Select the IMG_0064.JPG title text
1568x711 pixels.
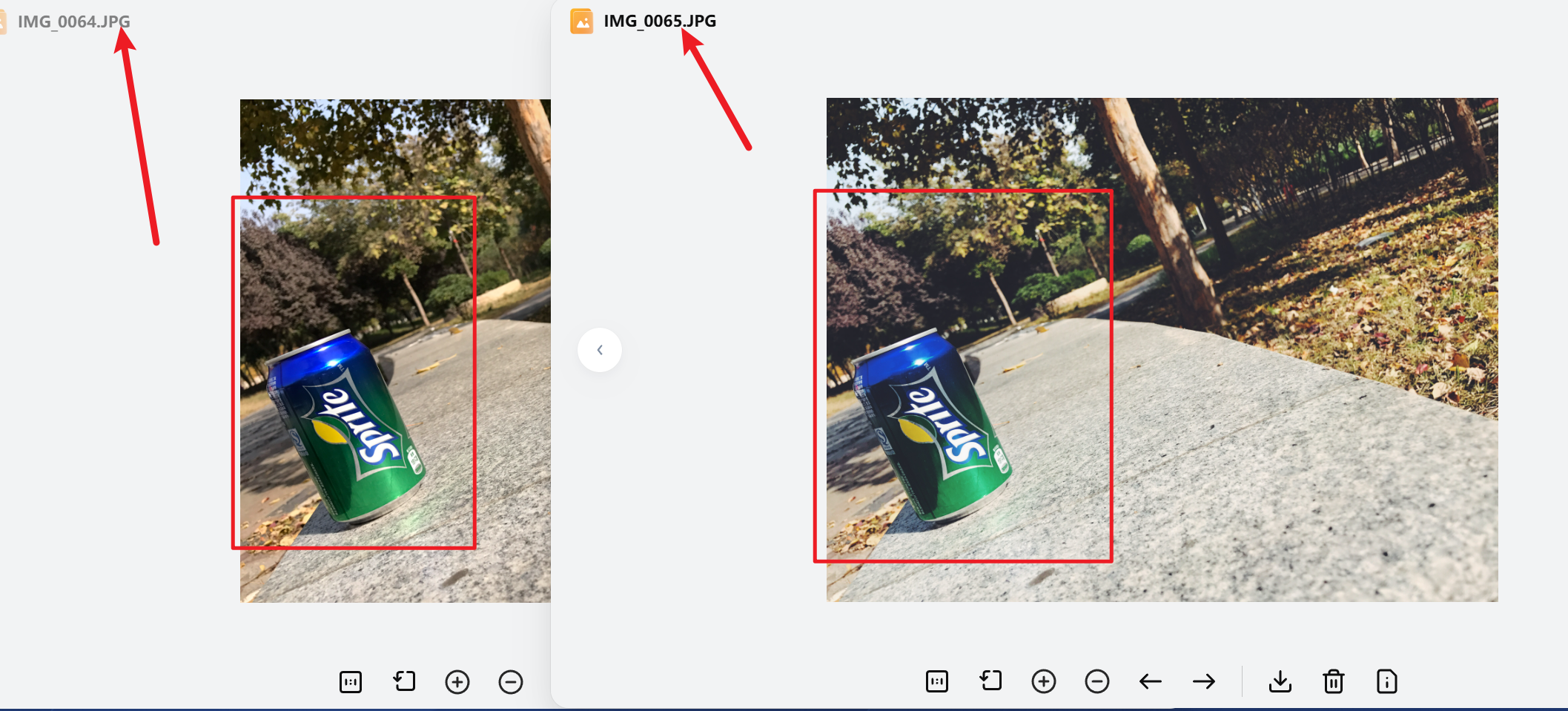click(x=74, y=22)
